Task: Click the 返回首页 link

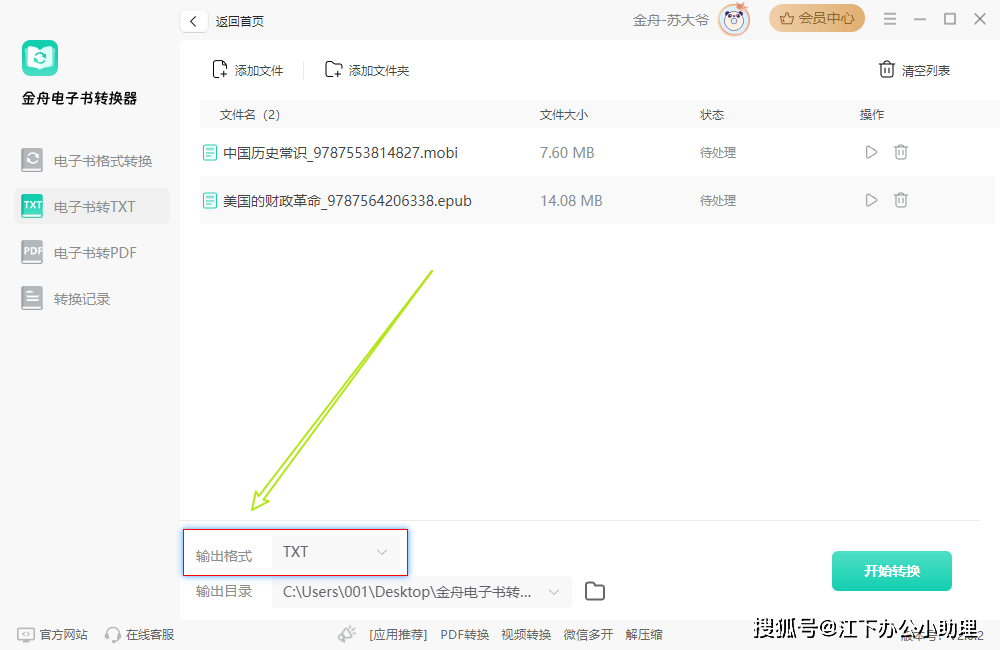Action: click(x=240, y=21)
